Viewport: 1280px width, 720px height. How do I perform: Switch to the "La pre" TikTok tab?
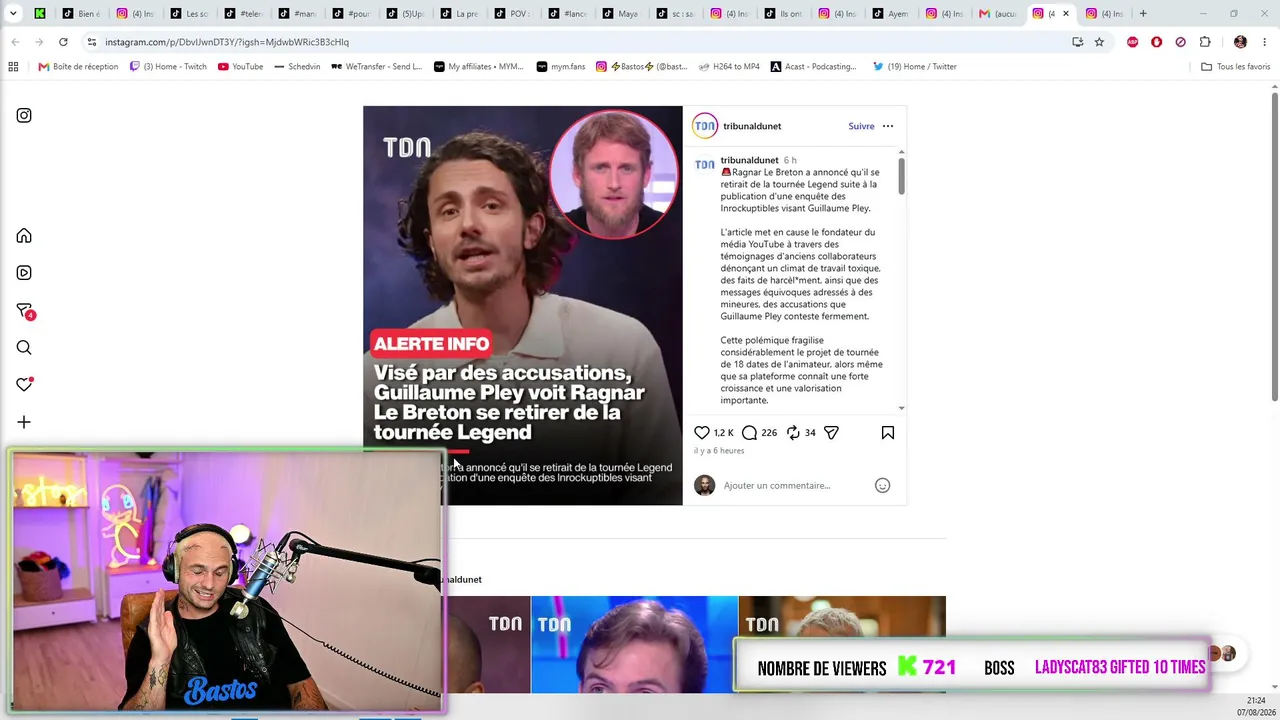click(x=458, y=14)
